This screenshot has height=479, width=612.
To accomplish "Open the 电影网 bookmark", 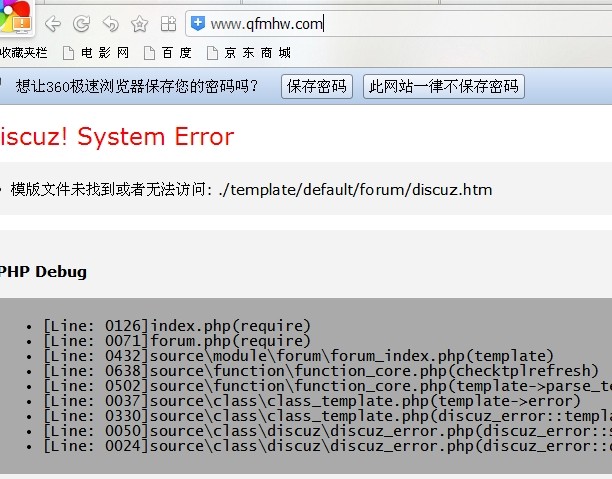I will (96, 53).
